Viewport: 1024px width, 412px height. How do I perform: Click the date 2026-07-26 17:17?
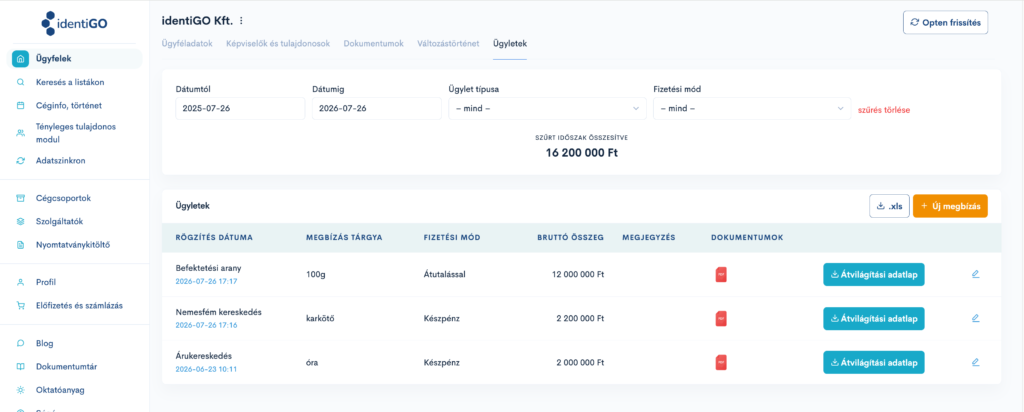206,281
